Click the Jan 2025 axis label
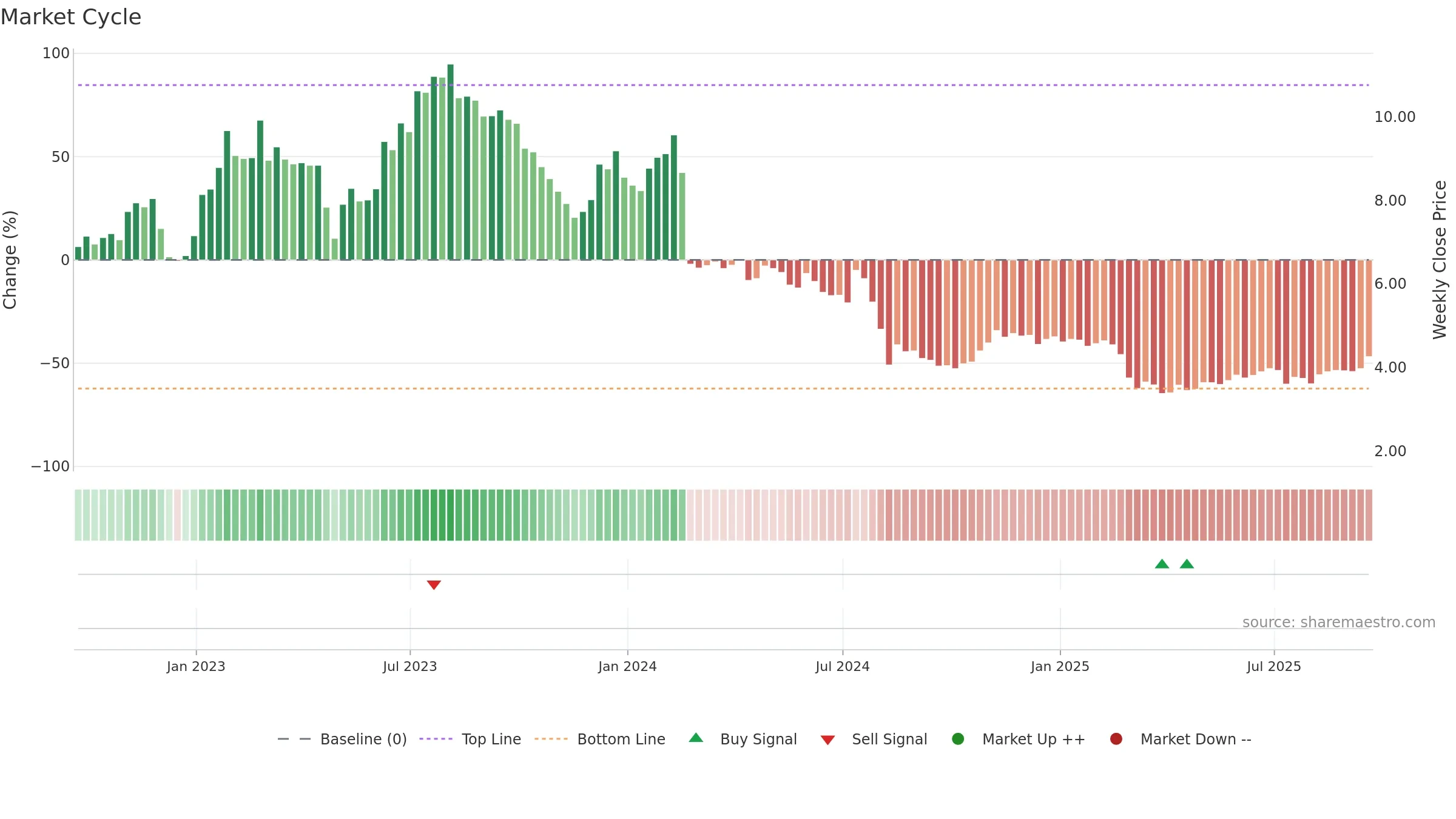 pos(1060,666)
